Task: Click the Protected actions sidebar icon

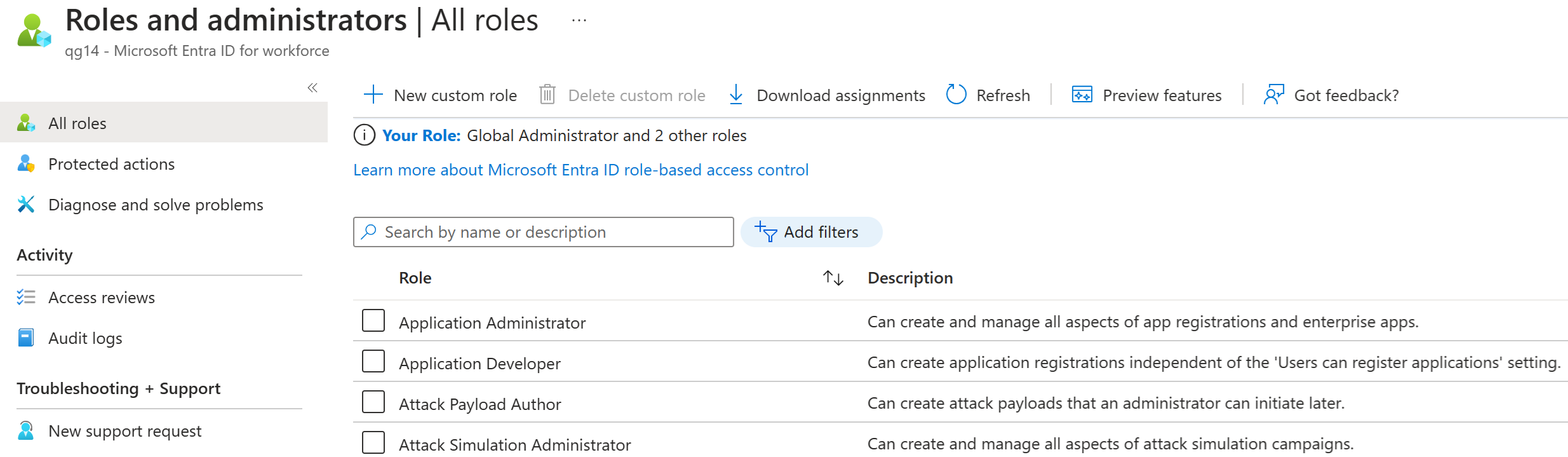Action: click(x=26, y=163)
